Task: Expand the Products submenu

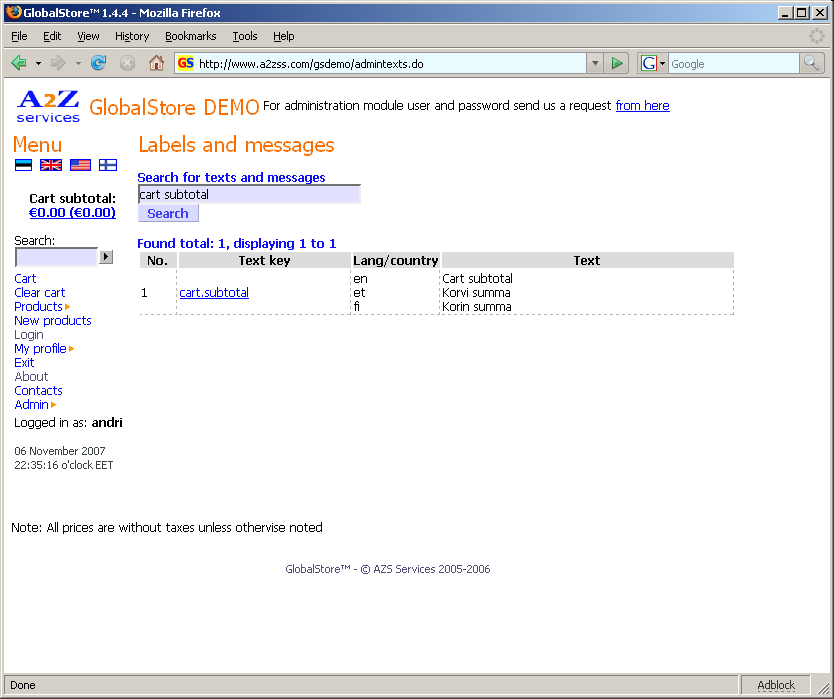Action: (x=68, y=307)
